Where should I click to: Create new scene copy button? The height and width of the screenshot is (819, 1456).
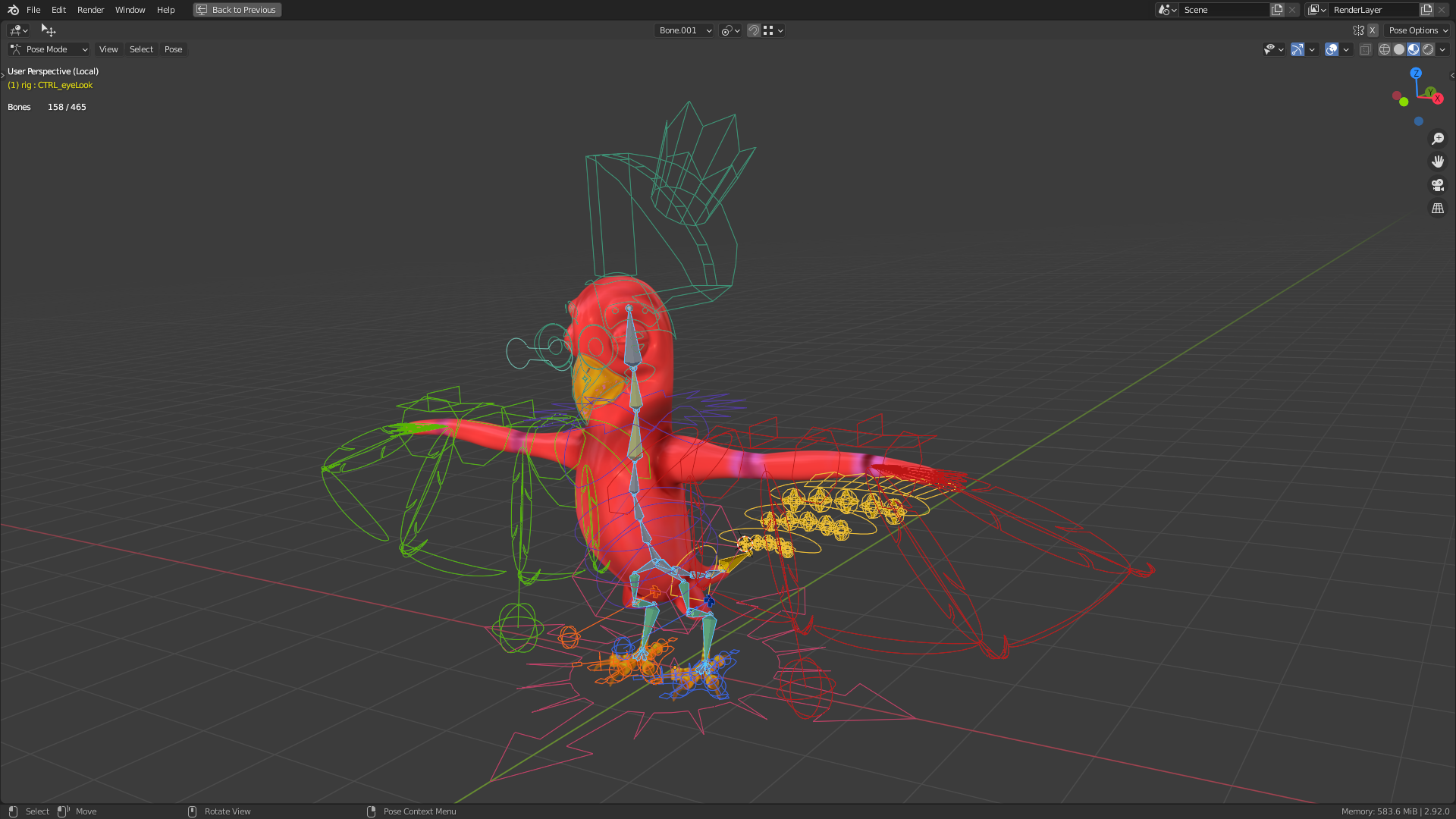click(1277, 10)
